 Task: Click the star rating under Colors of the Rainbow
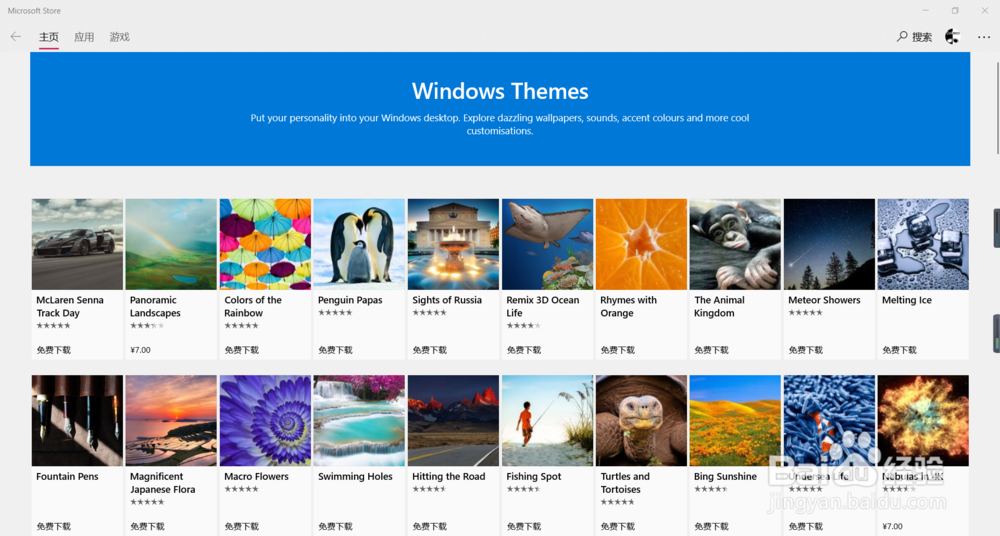(x=241, y=325)
